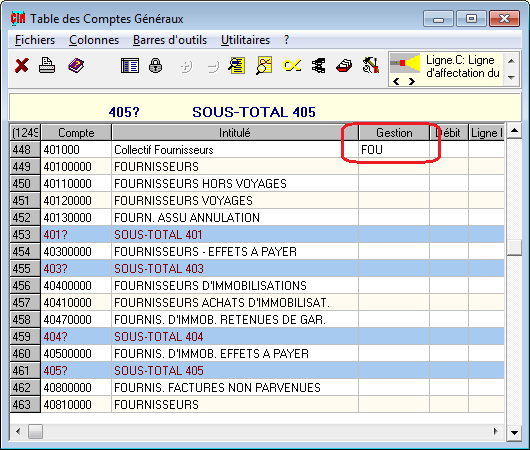
Task: Select FOURNISSEURS D'IMMOBILISATIONS row
Action: (257, 286)
